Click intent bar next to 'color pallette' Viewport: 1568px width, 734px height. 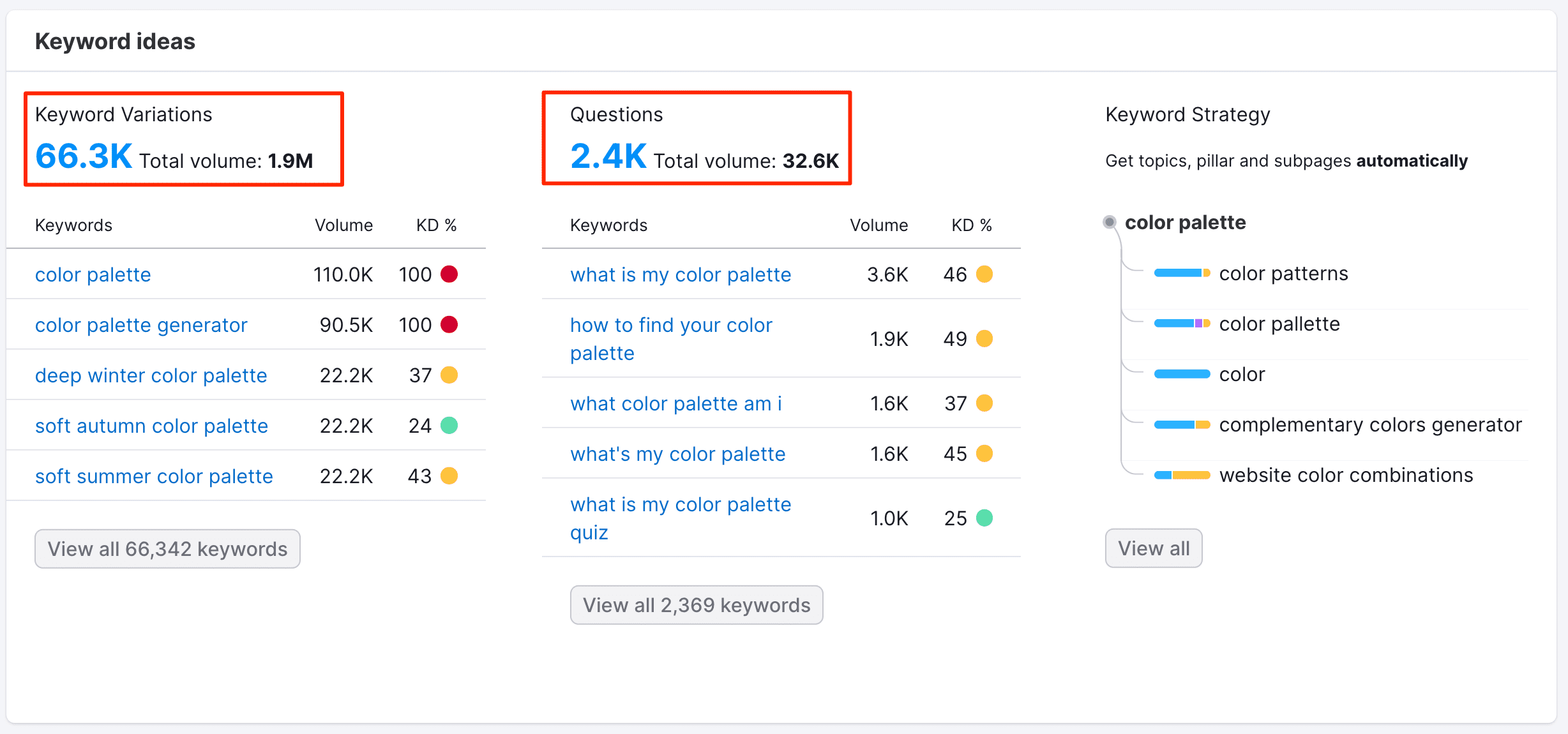[1182, 324]
